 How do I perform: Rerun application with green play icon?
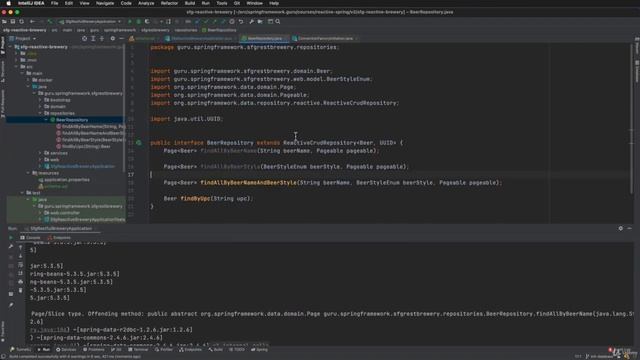(11, 238)
